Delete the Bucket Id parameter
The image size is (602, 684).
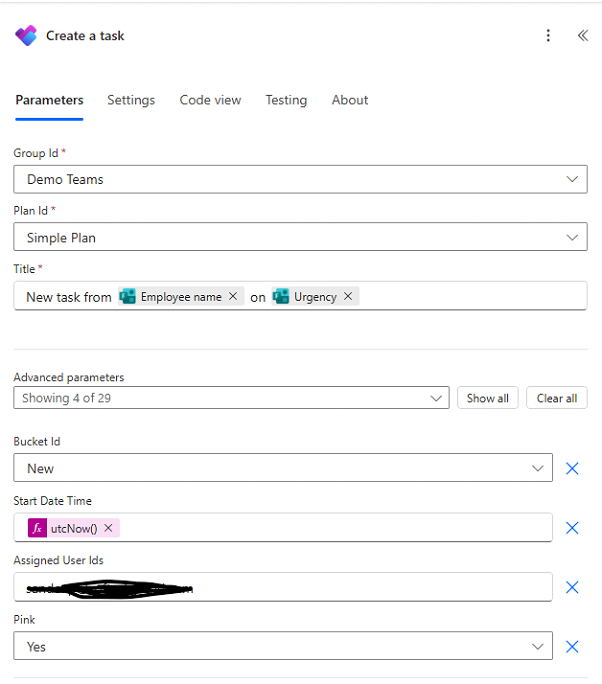tap(572, 468)
